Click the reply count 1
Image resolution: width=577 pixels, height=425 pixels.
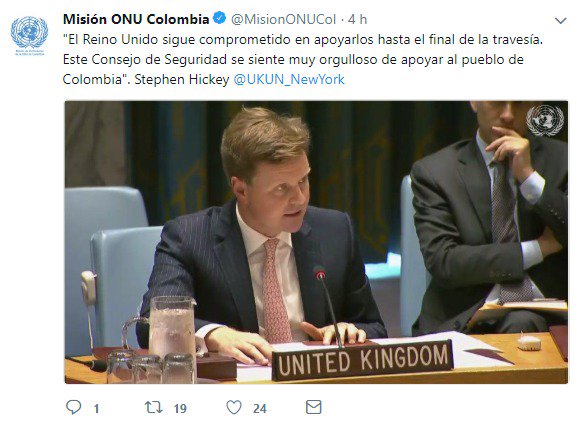click(96, 408)
